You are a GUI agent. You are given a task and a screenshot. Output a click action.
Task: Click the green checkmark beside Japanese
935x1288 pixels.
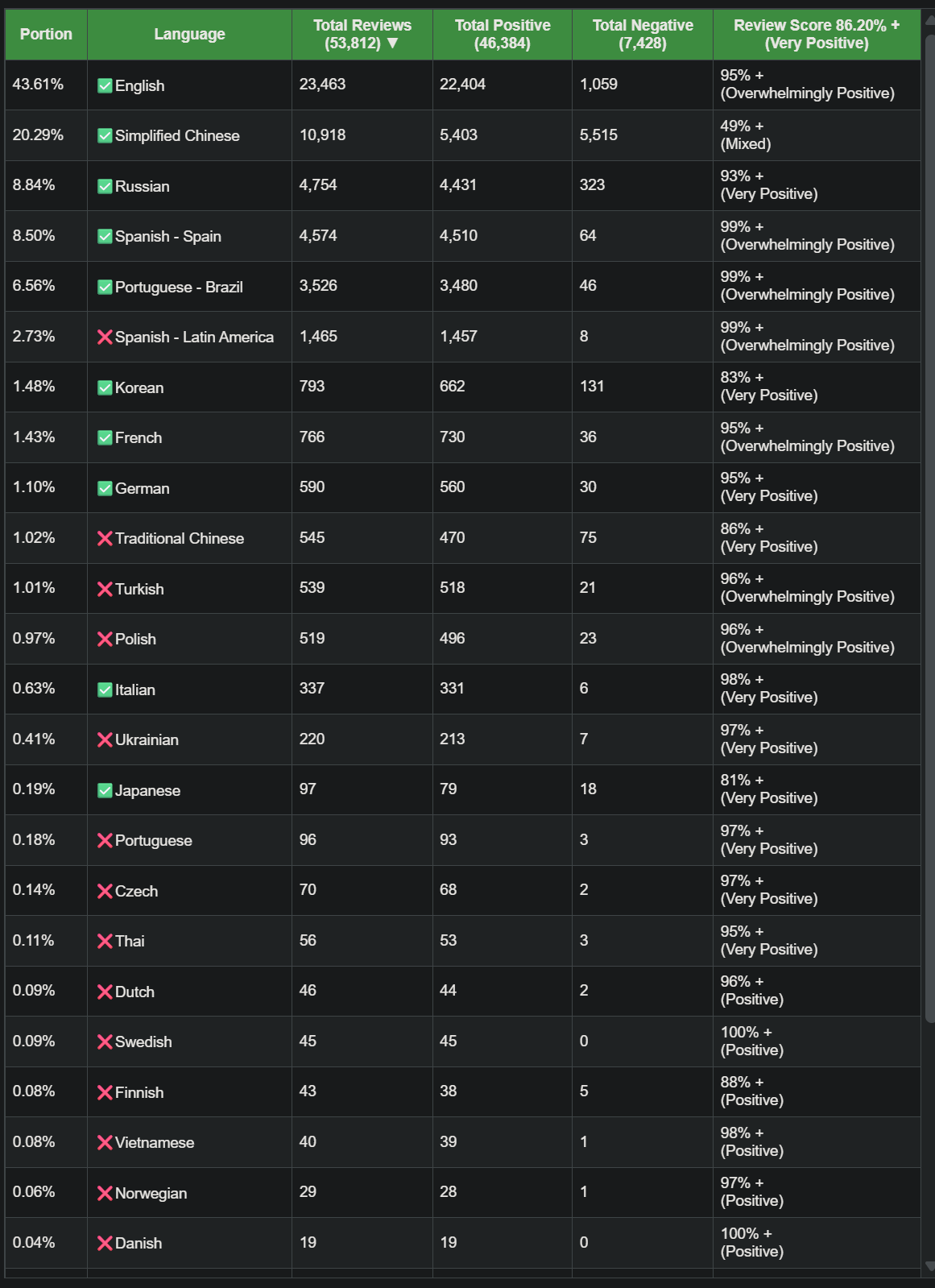pos(105,791)
